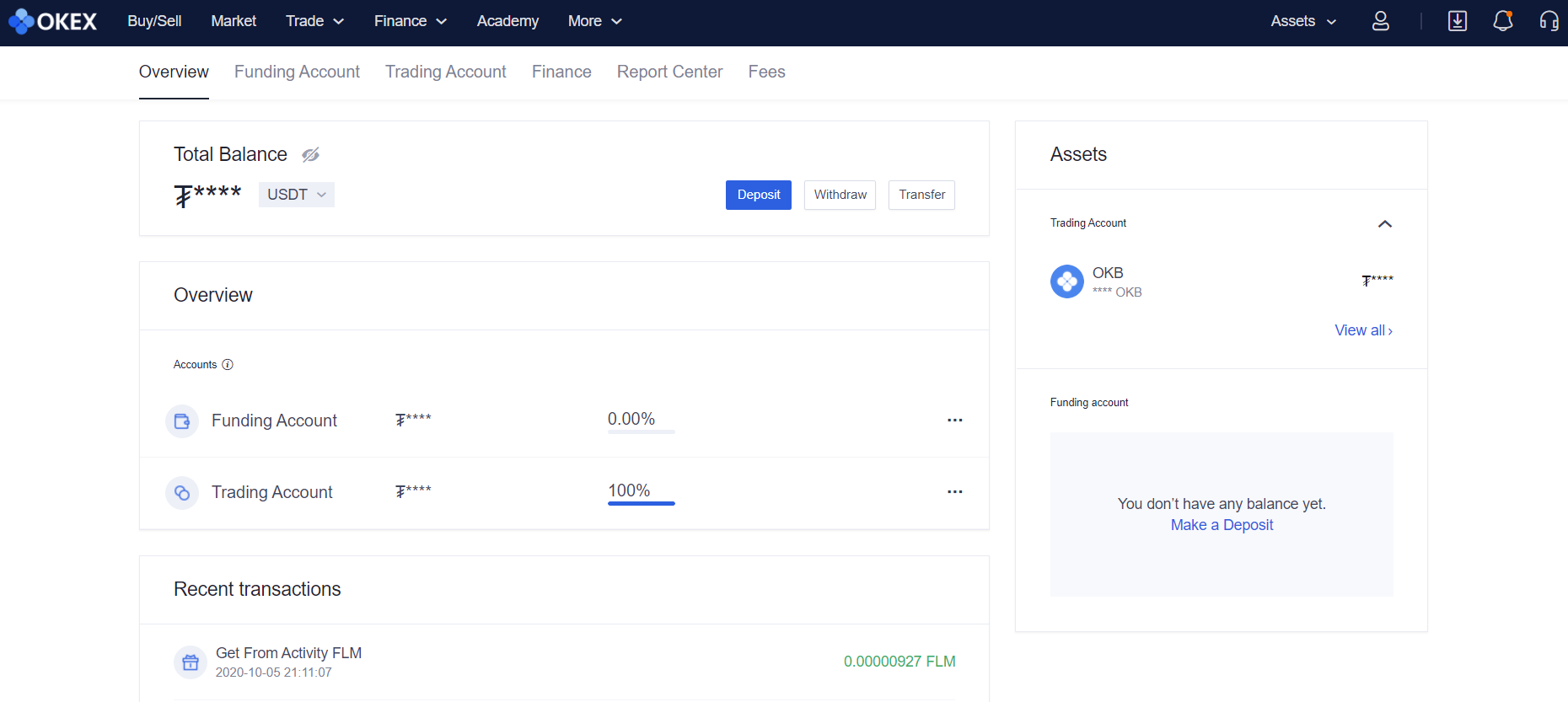
Task: Follow the View all link
Action: pos(1364,330)
